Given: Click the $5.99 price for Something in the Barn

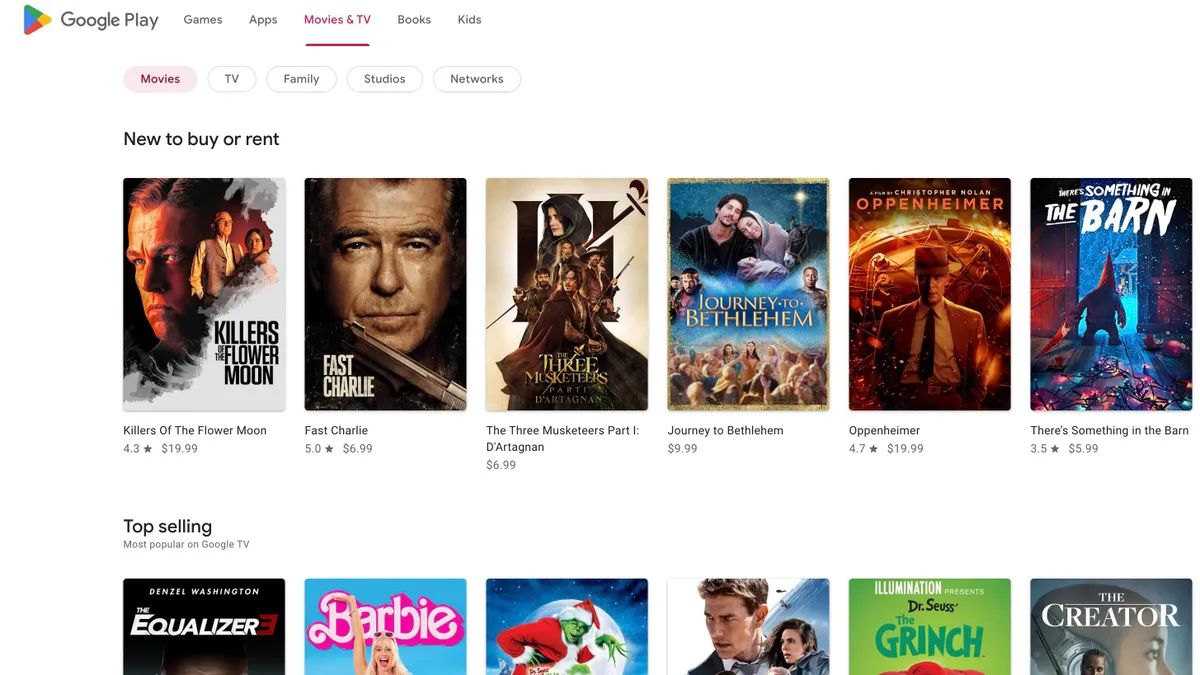Looking at the screenshot, I should [1083, 449].
